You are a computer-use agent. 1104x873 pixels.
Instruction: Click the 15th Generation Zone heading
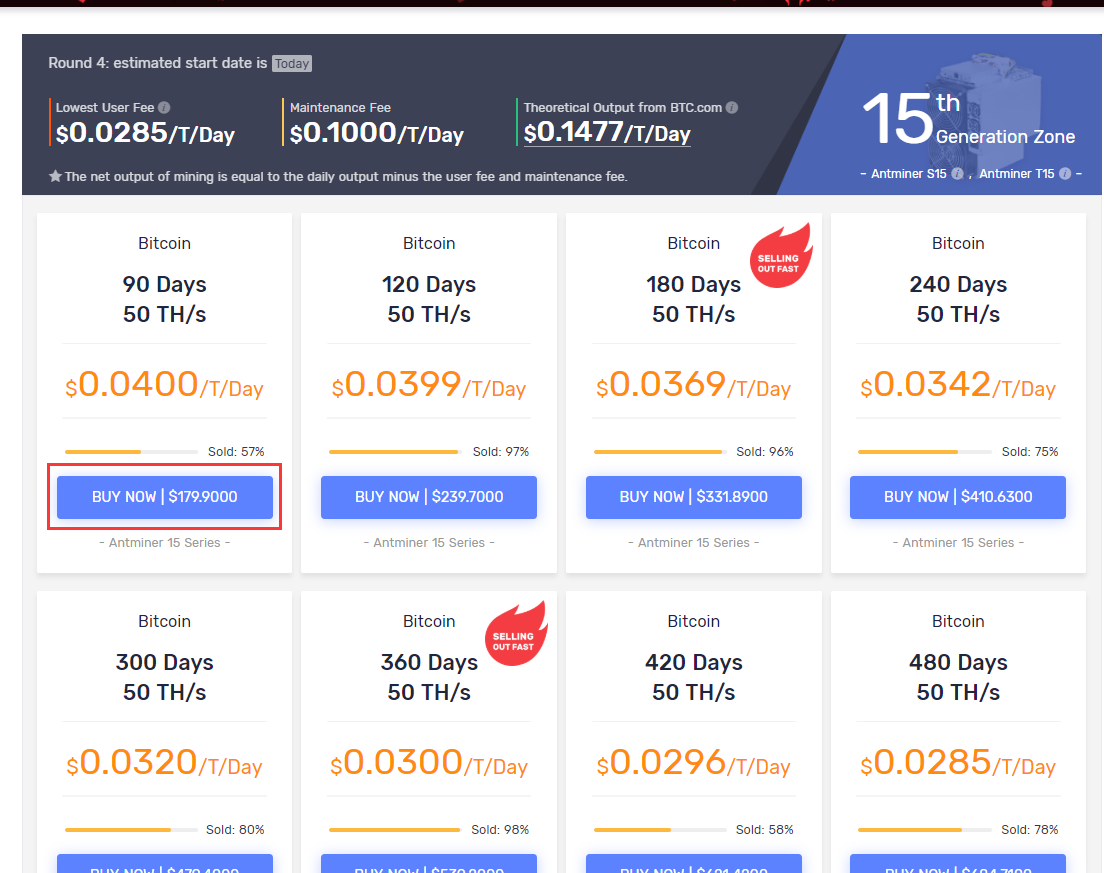[969, 118]
